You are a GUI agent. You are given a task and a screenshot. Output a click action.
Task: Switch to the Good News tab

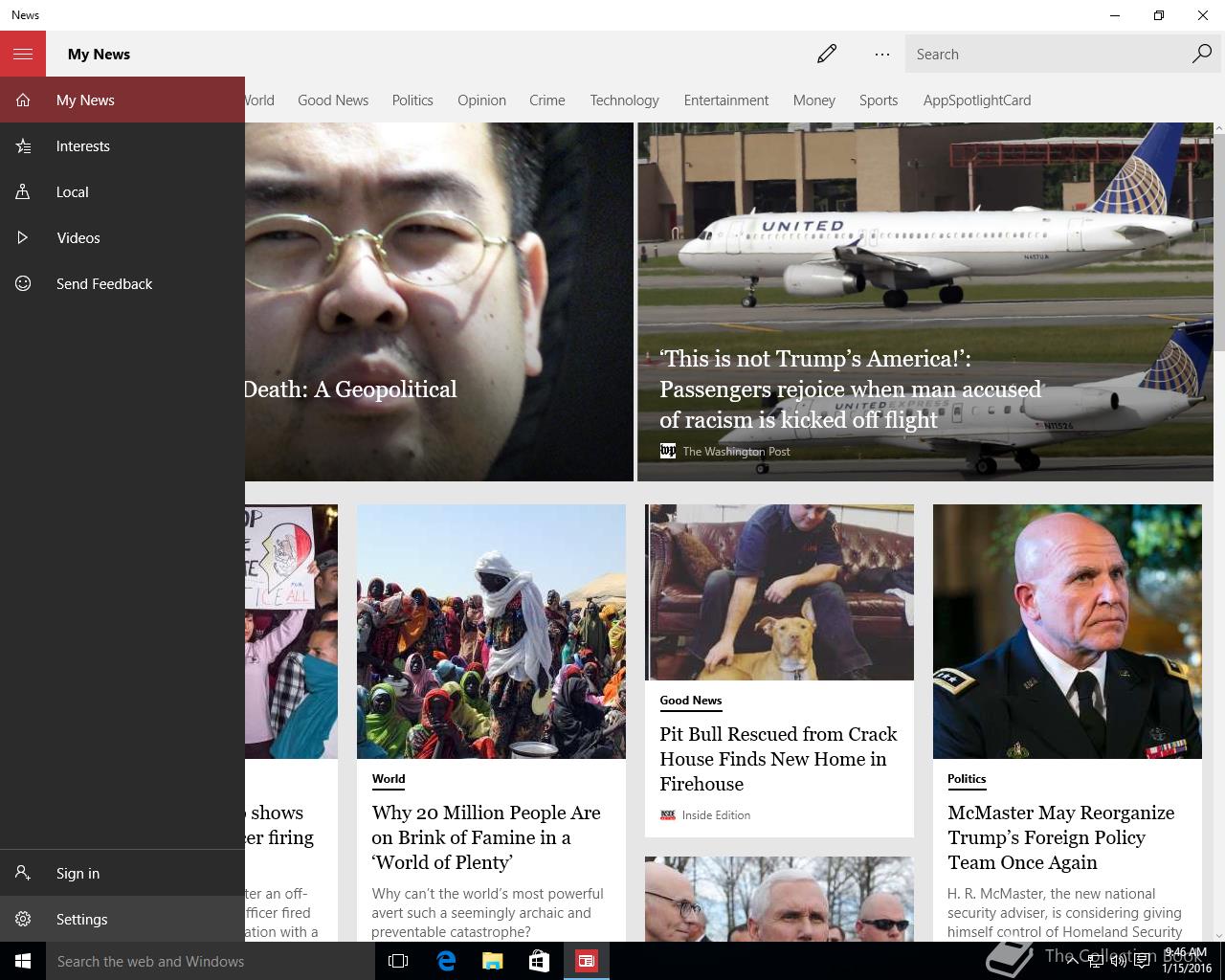333,100
